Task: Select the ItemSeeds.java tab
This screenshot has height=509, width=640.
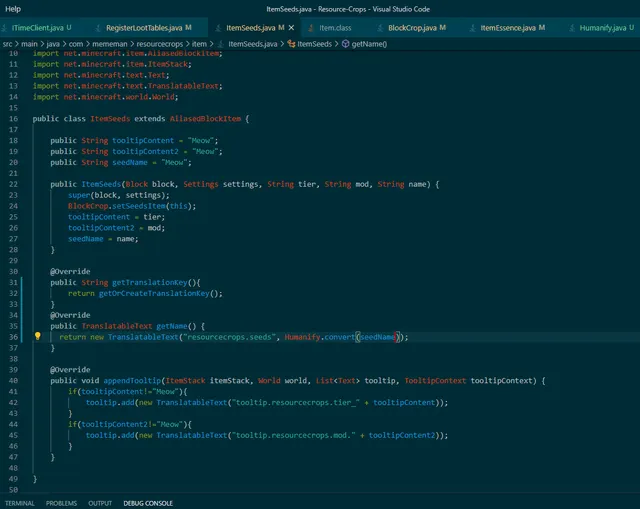Action: click(x=251, y=28)
